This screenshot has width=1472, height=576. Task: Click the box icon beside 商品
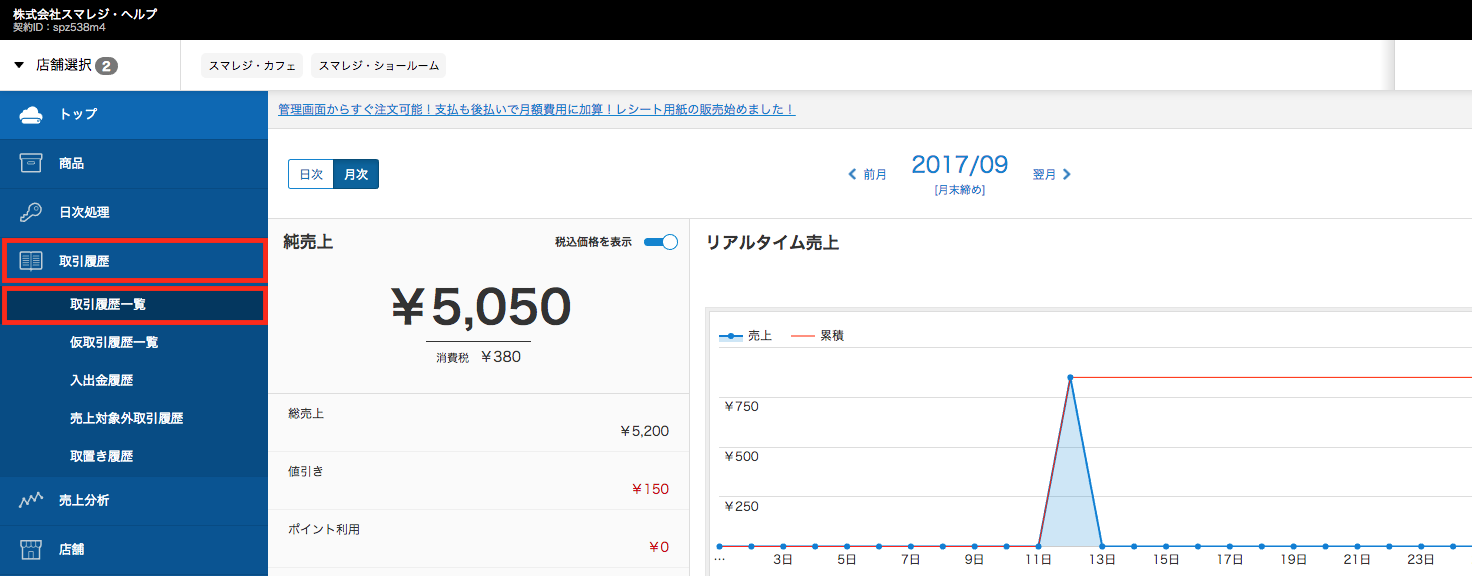point(31,163)
